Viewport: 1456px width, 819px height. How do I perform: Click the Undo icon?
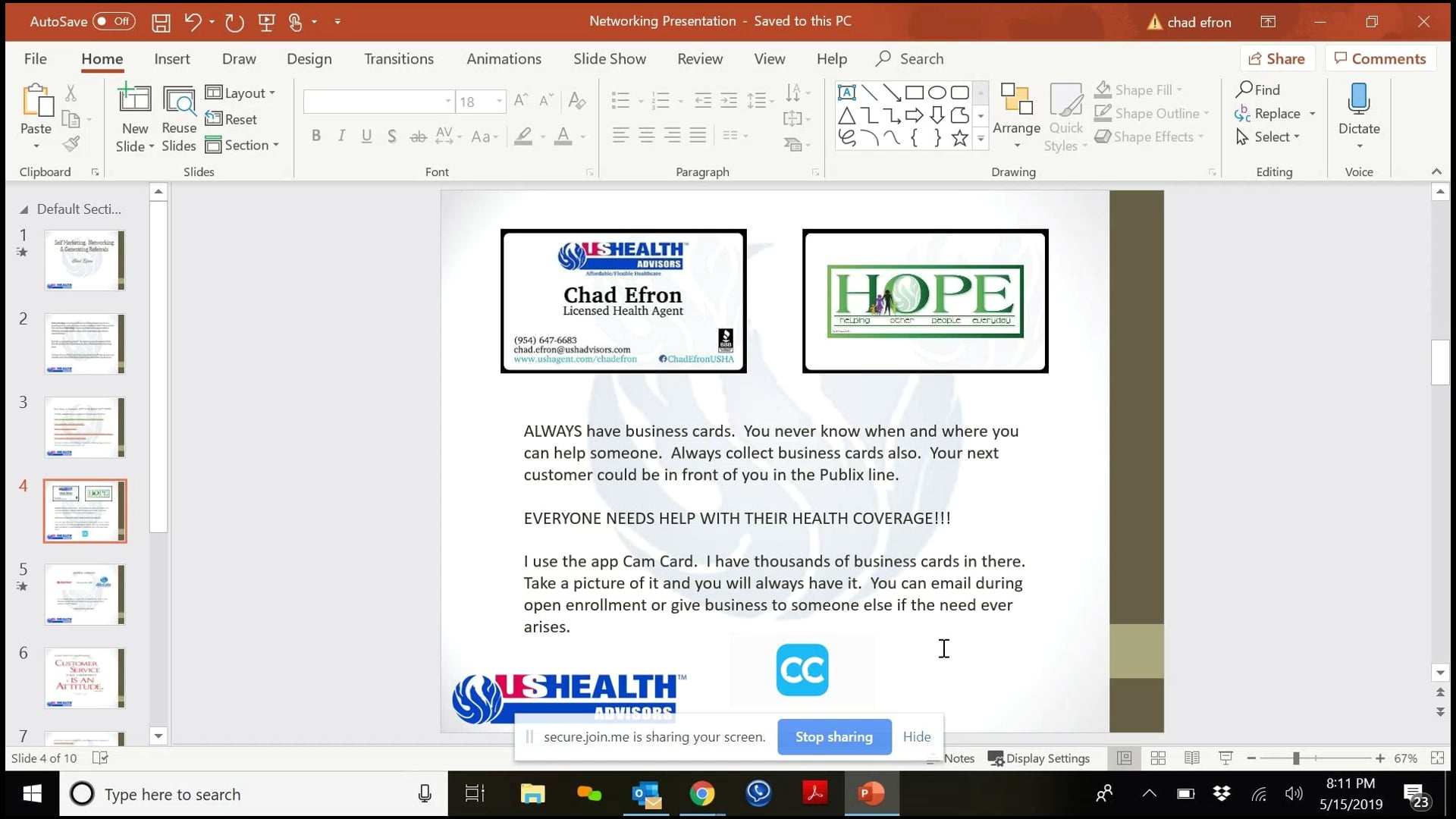(x=193, y=22)
